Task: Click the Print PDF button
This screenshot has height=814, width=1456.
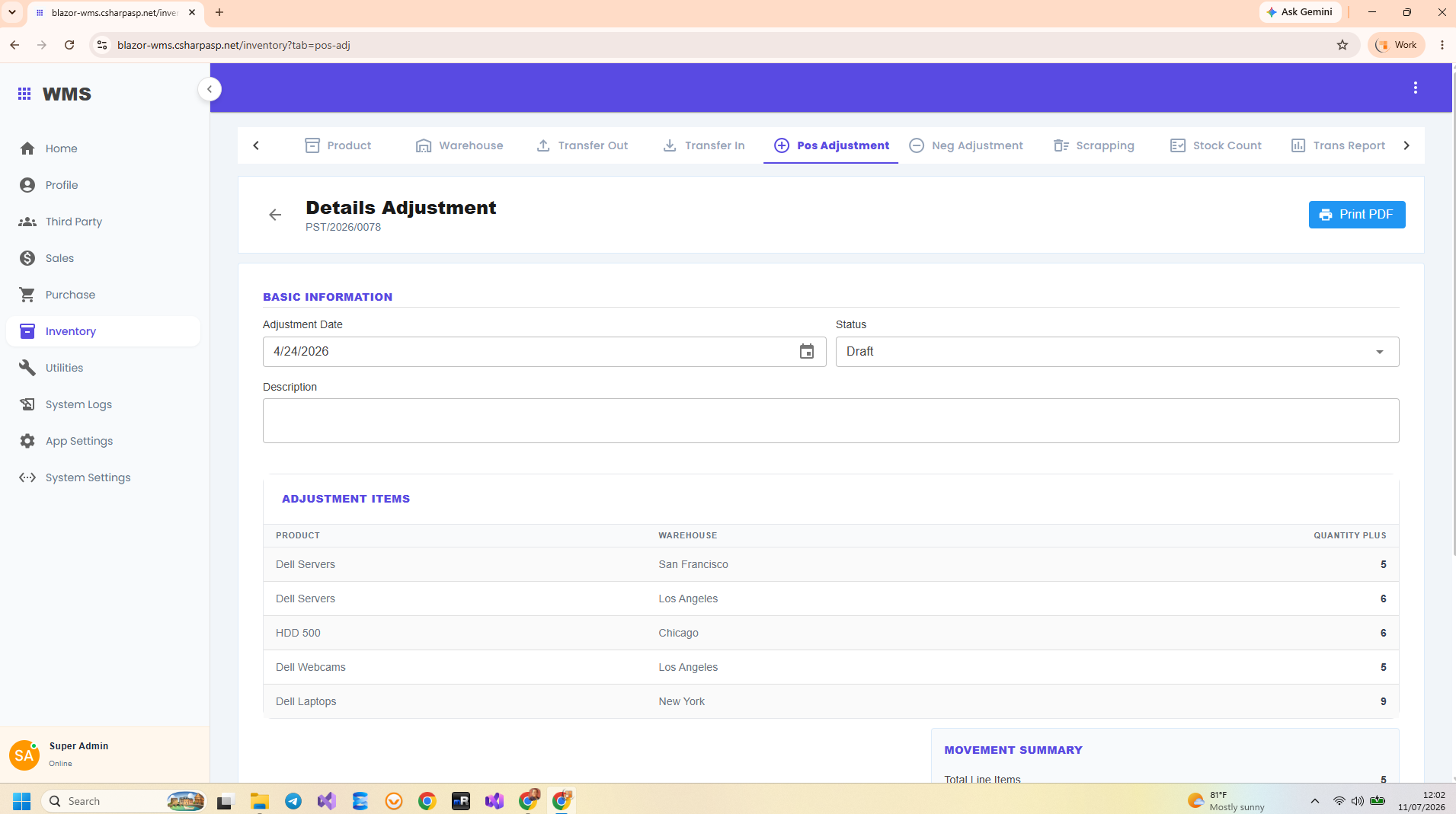Action: click(x=1357, y=215)
